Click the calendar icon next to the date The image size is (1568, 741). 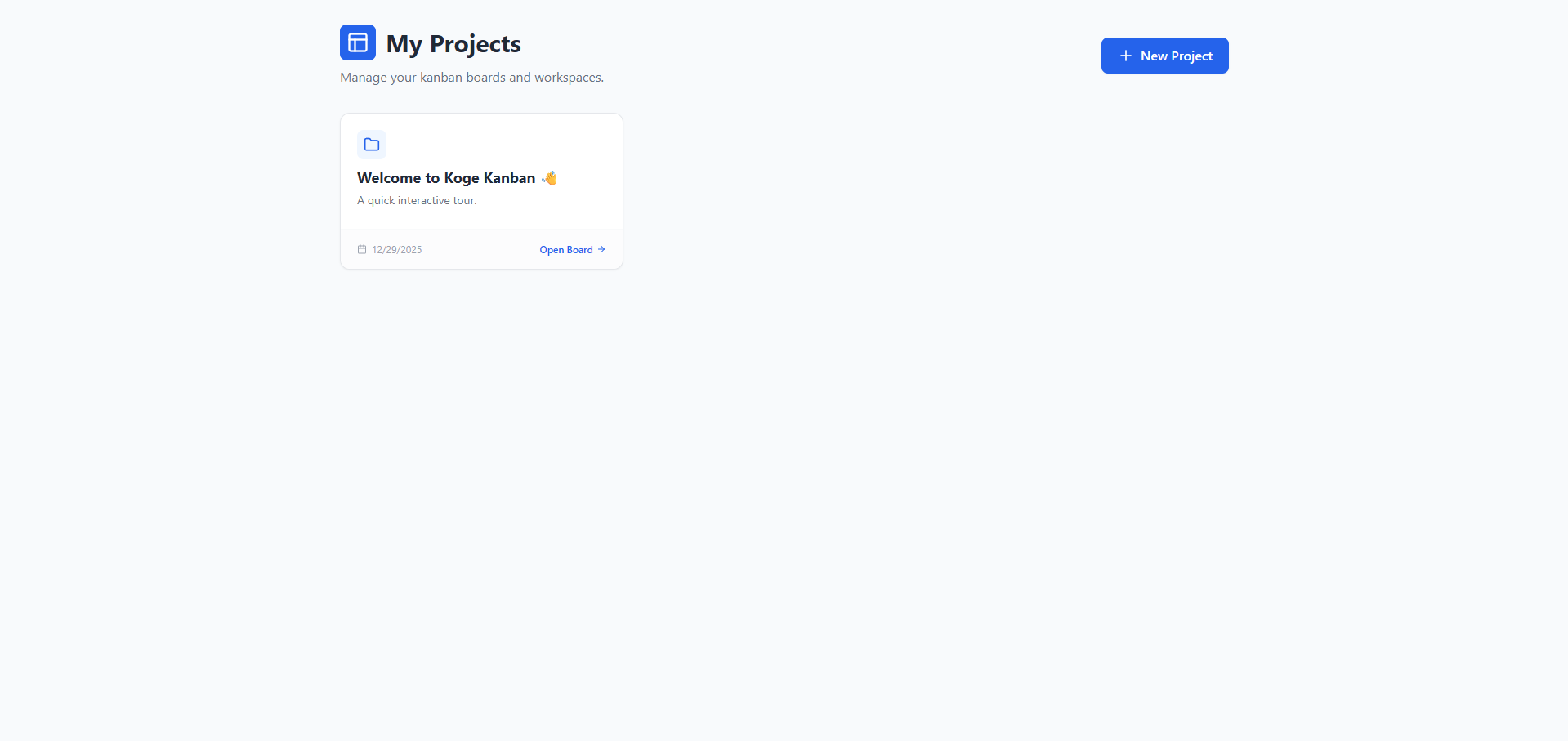point(362,249)
